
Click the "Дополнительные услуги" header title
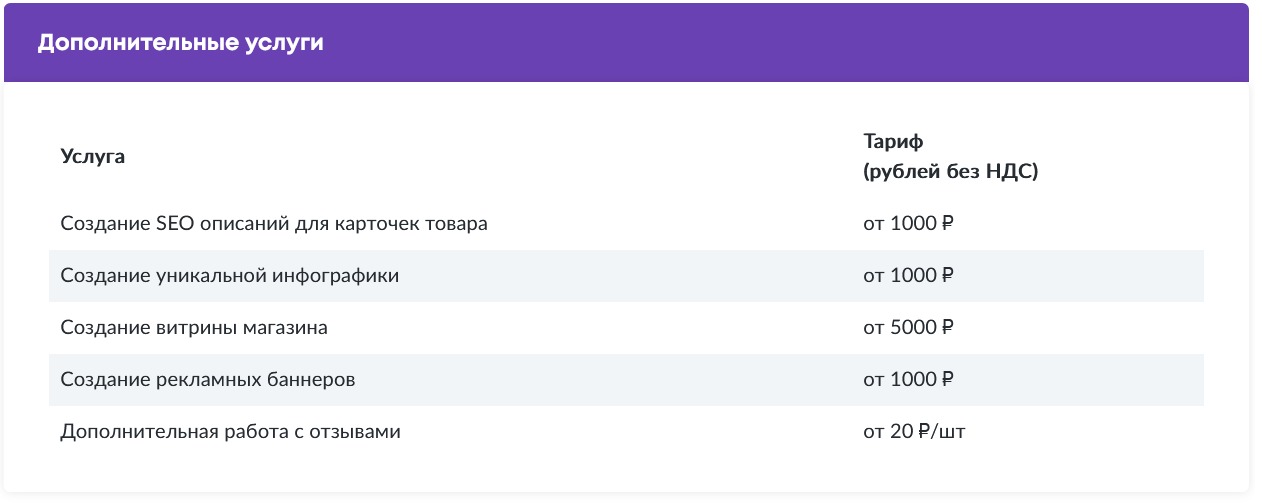(x=181, y=44)
